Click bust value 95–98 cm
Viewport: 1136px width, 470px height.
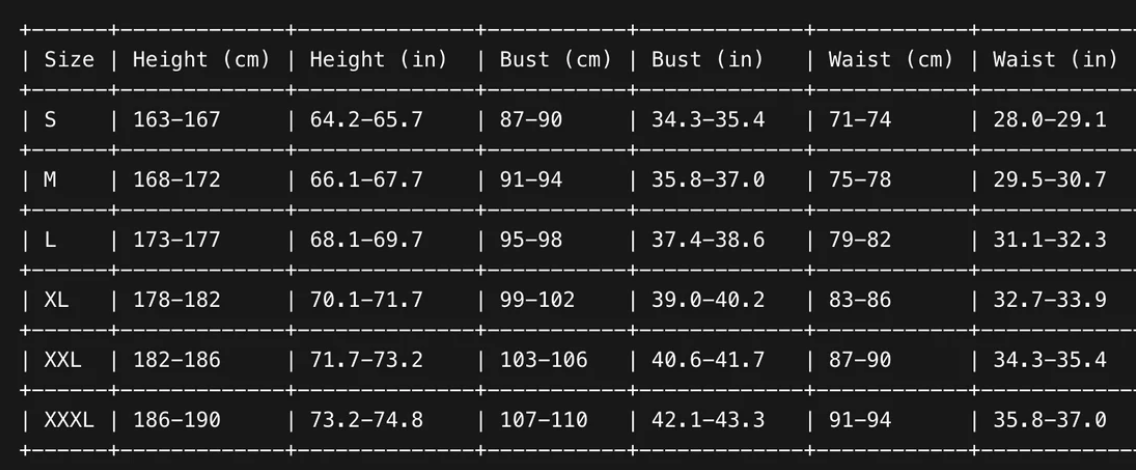531,240
